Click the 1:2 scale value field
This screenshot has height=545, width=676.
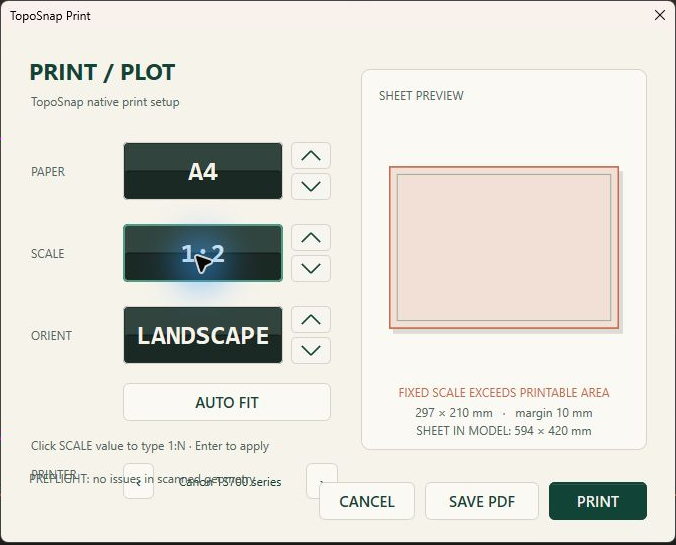click(x=203, y=253)
